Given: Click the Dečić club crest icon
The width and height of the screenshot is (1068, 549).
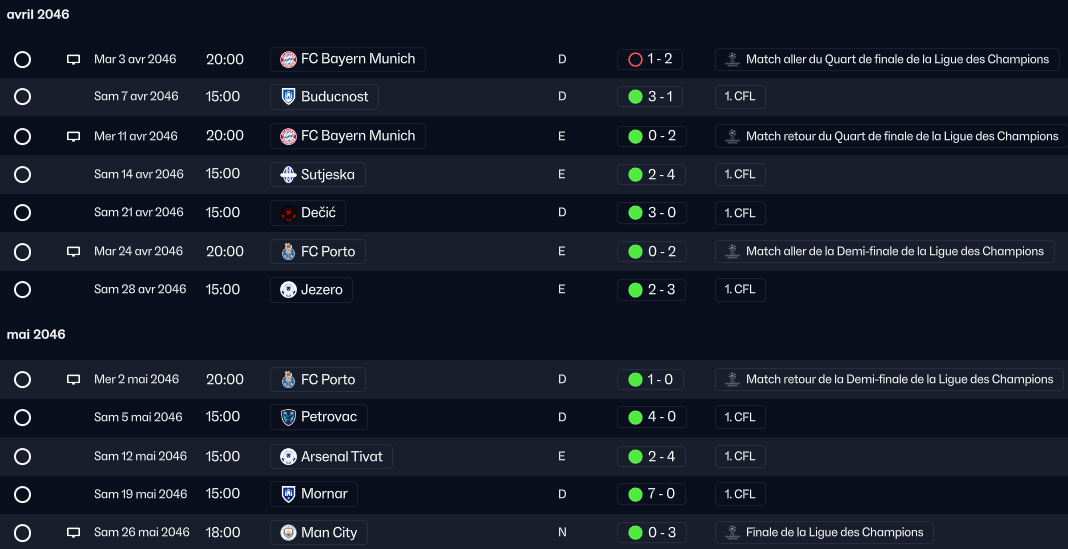Looking at the screenshot, I should coord(288,213).
